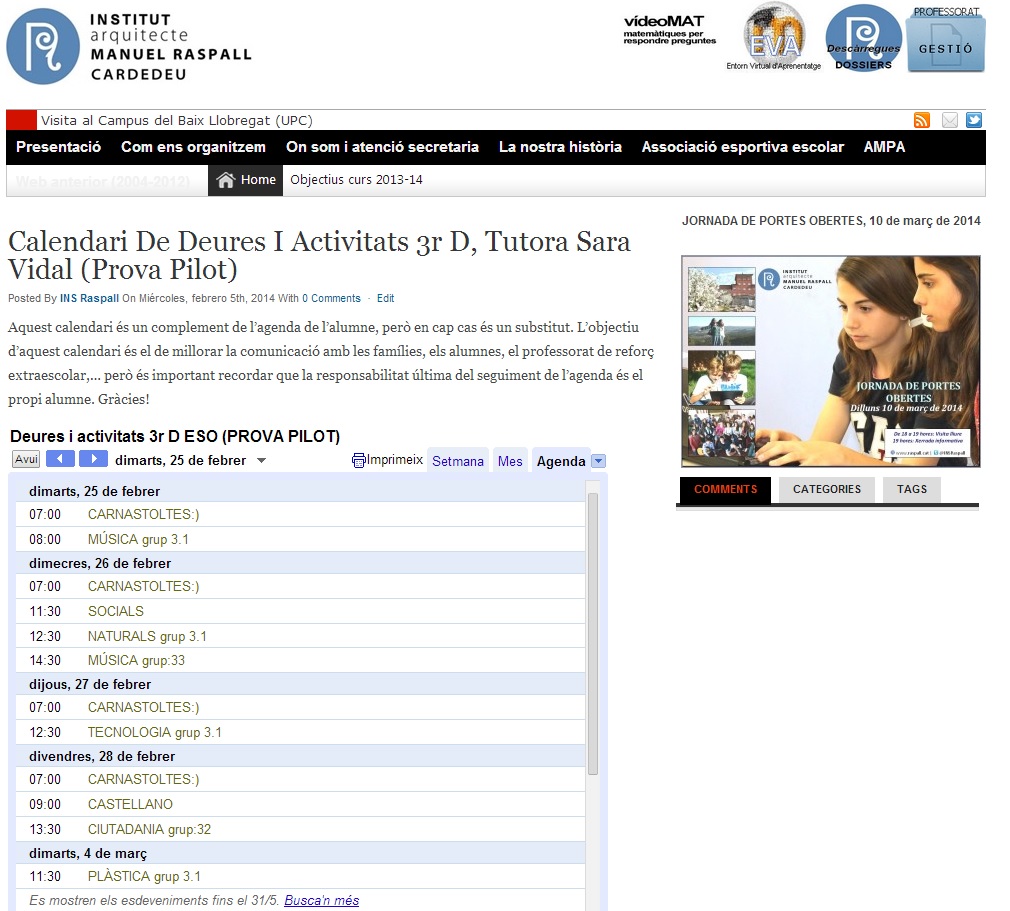Open the AMPA menu item
The width and height of the screenshot is (1010, 911).
(x=884, y=147)
